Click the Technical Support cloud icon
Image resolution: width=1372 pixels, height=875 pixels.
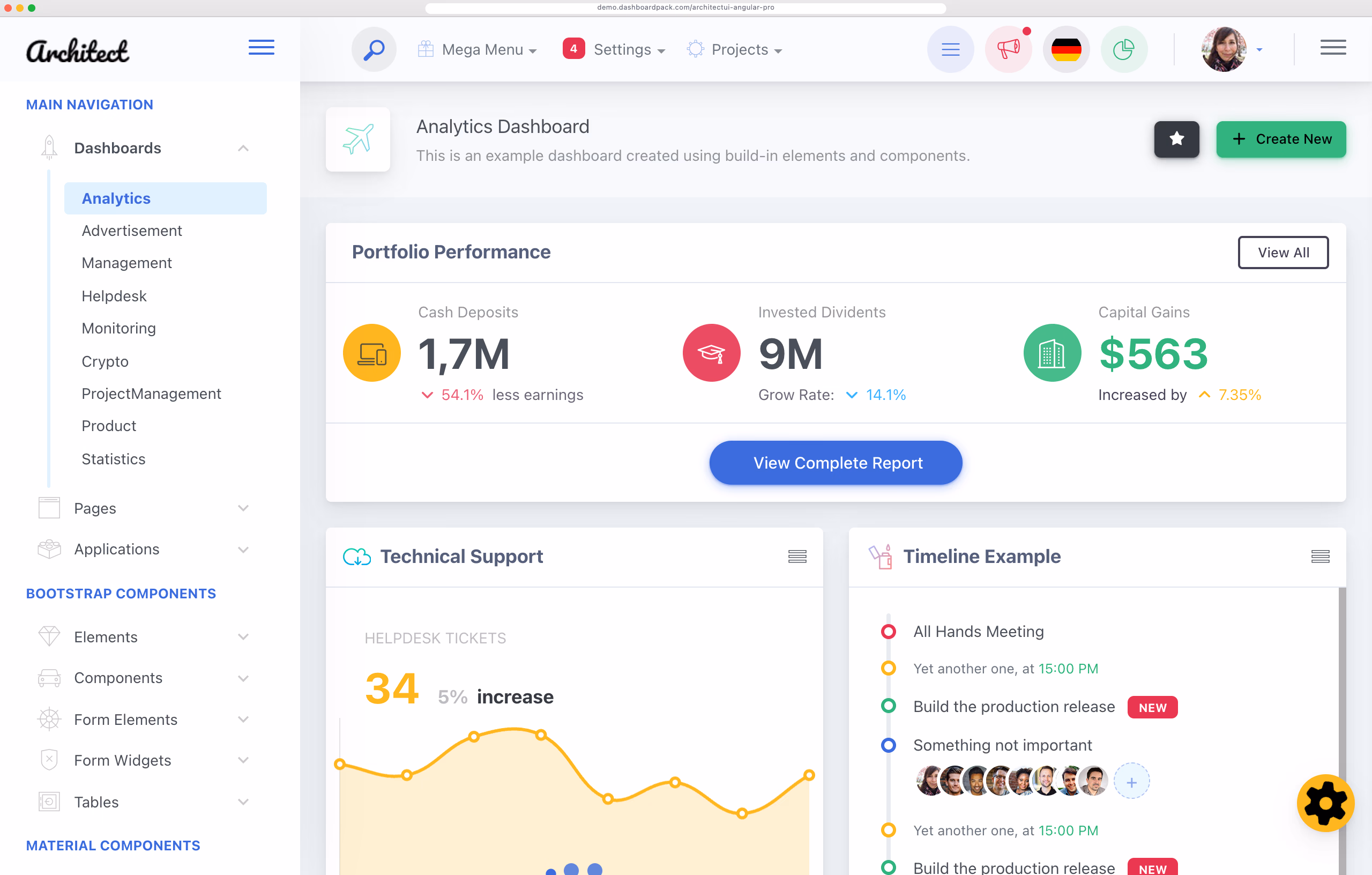tap(357, 557)
